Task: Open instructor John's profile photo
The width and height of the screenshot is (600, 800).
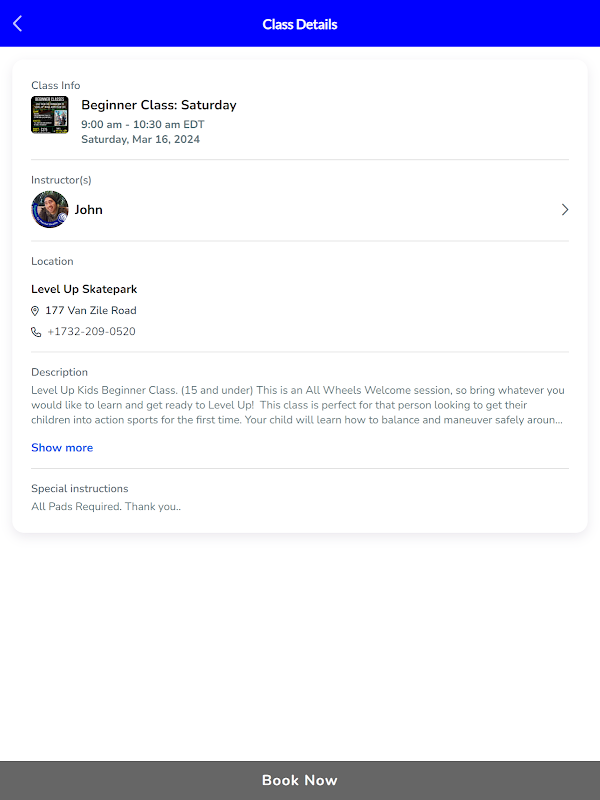Action: click(x=49, y=210)
